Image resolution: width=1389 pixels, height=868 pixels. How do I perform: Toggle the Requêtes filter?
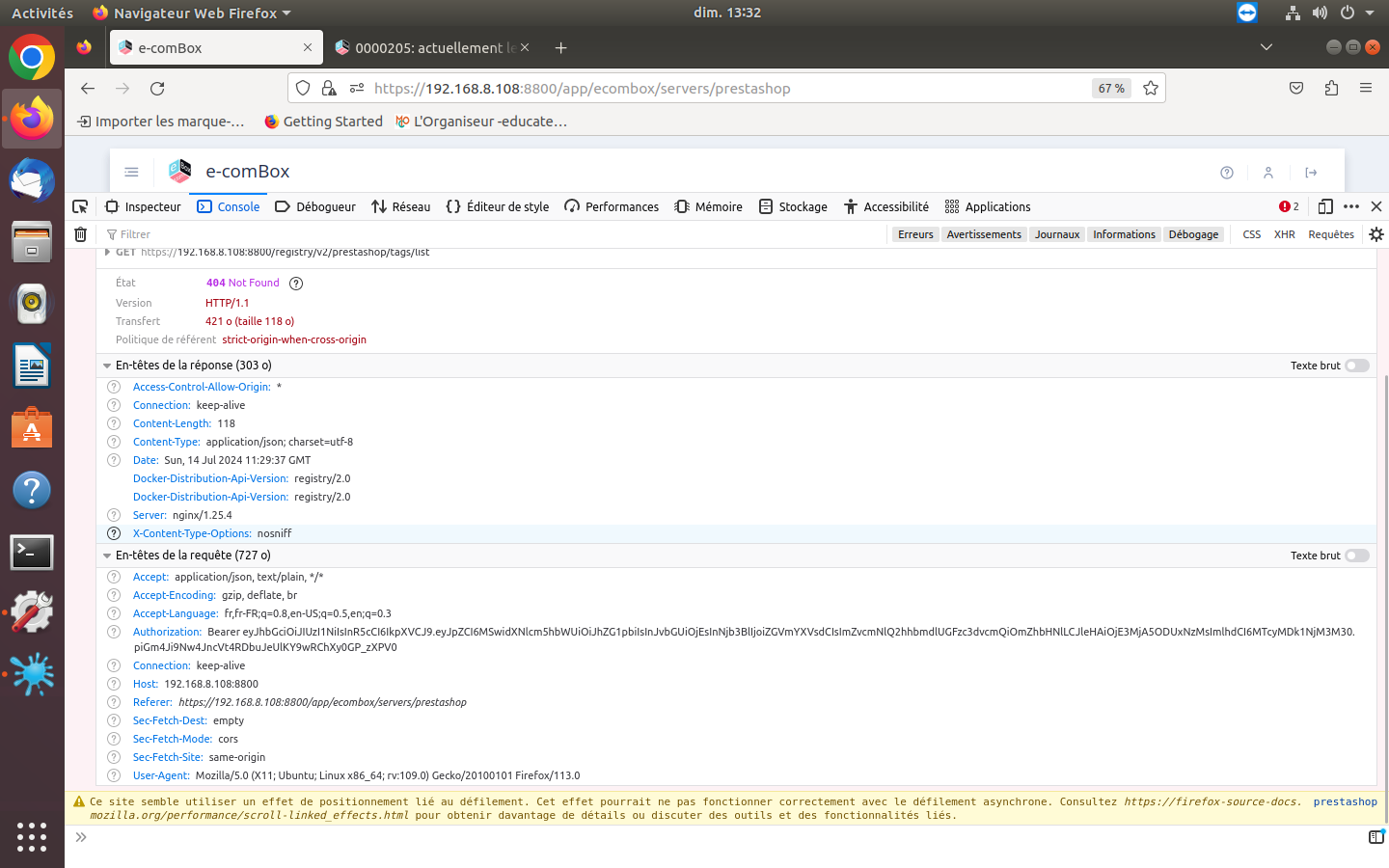pyautogui.click(x=1331, y=234)
